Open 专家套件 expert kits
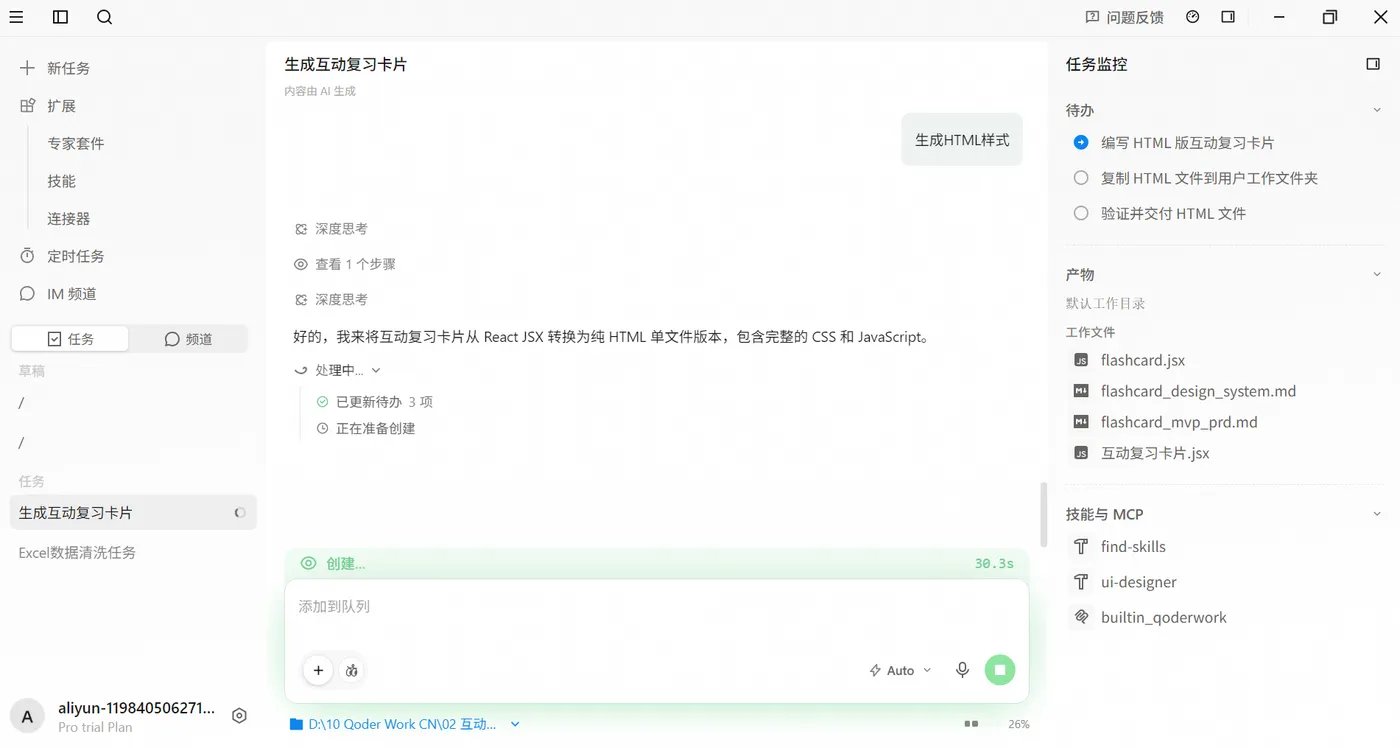Screen dimensions: 1400x748 click(76, 143)
